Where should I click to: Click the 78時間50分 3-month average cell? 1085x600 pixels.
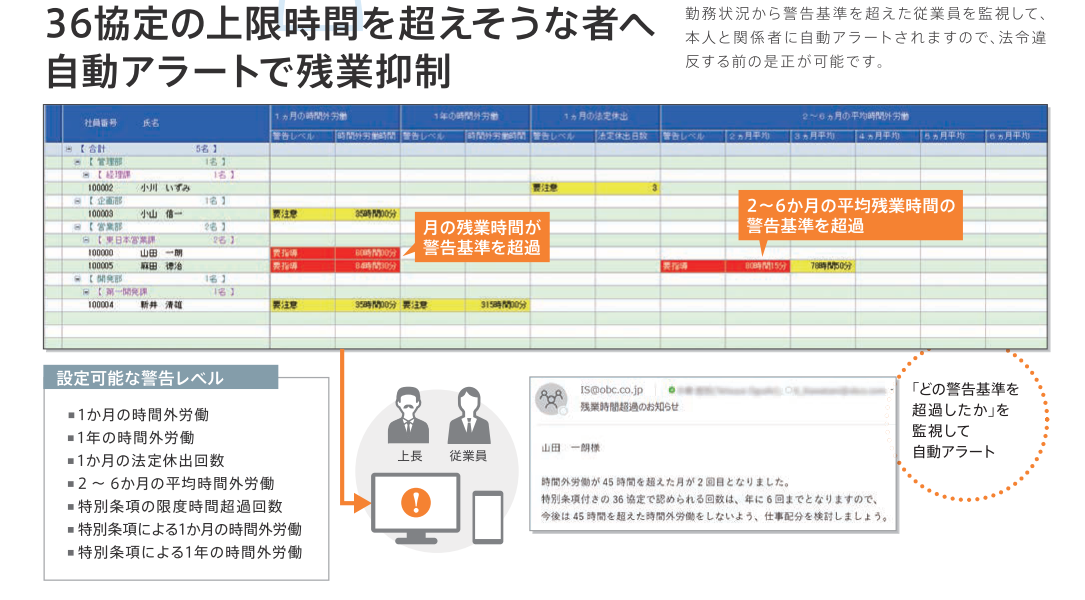click(823, 266)
